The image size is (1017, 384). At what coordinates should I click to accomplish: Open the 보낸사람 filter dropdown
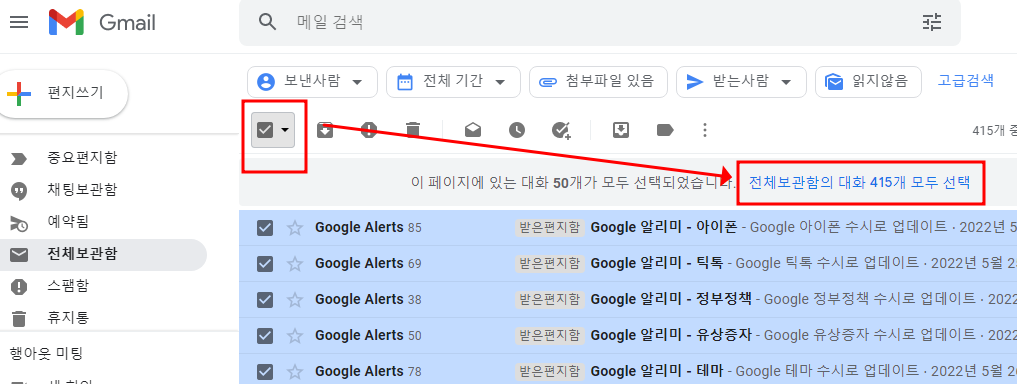pyautogui.click(x=312, y=82)
